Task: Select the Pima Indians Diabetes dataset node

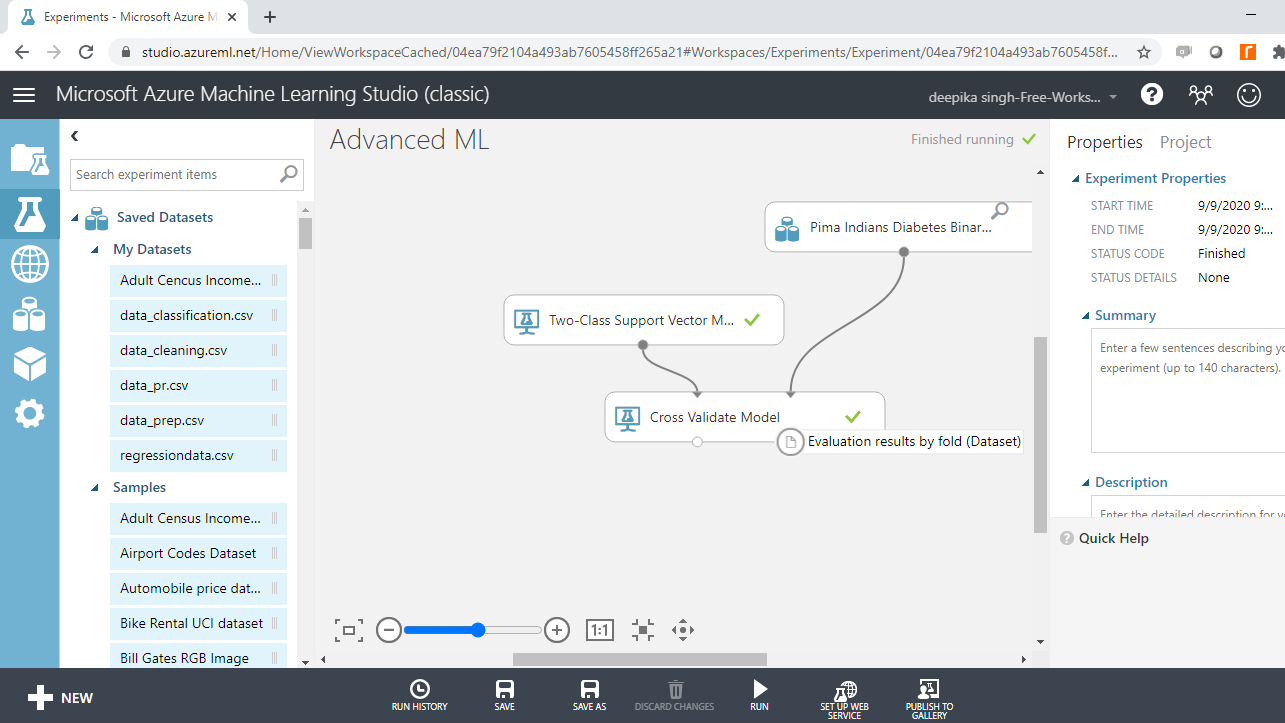Action: 898,227
